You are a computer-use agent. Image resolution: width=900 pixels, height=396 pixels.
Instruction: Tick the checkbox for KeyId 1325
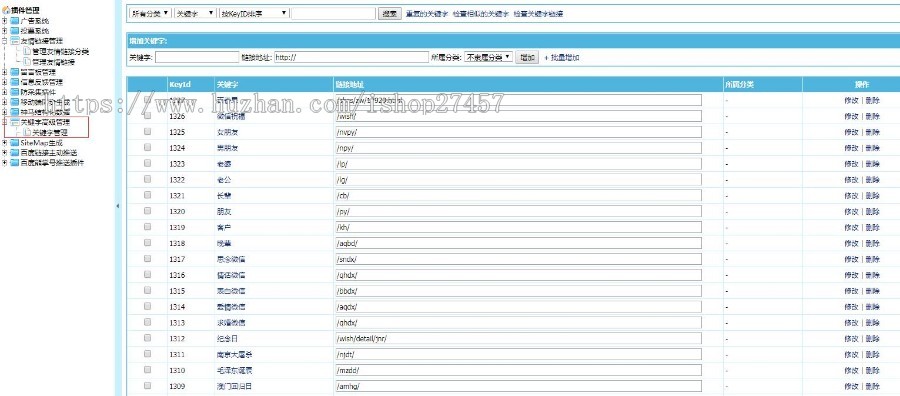click(148, 131)
